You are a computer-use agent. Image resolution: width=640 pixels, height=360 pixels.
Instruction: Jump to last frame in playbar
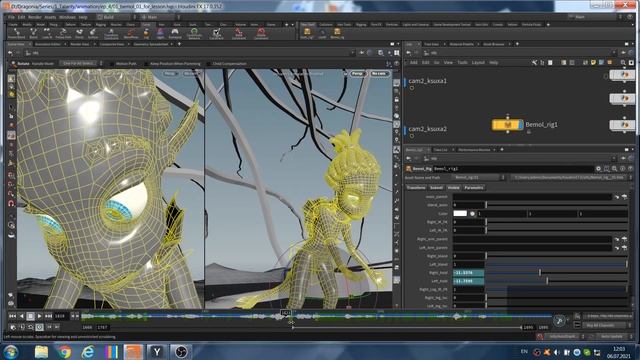point(48,316)
